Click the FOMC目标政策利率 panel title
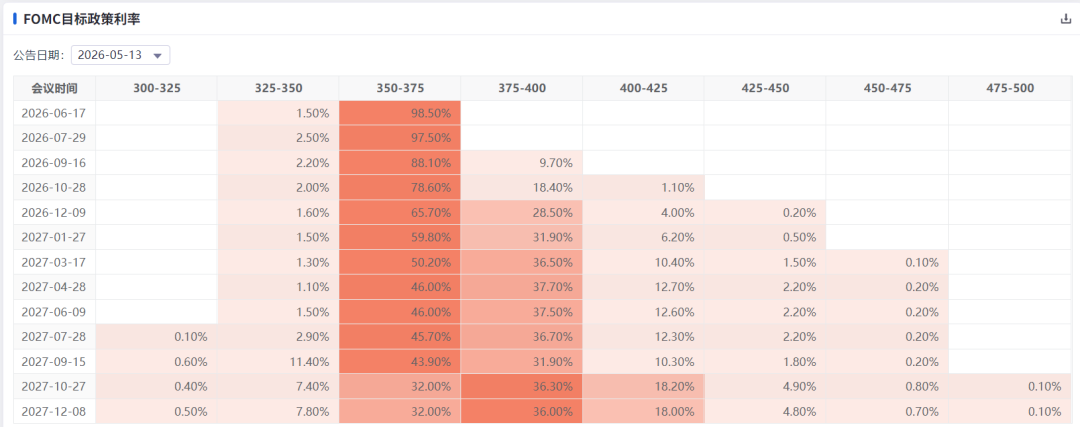This screenshot has width=1080, height=427. point(82,19)
